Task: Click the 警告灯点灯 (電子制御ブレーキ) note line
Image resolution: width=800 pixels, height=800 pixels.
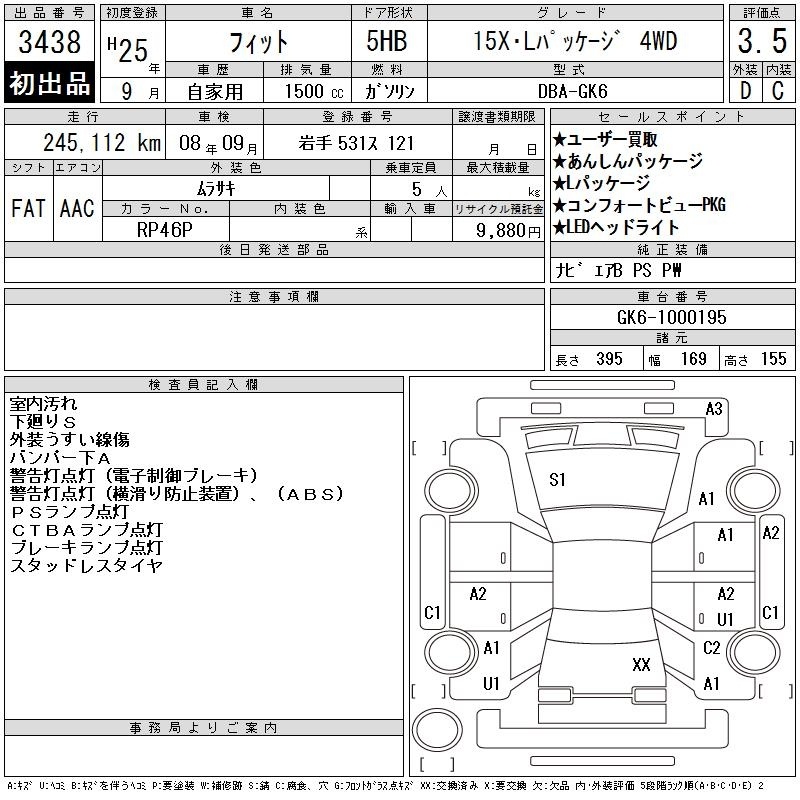Action: tap(134, 475)
